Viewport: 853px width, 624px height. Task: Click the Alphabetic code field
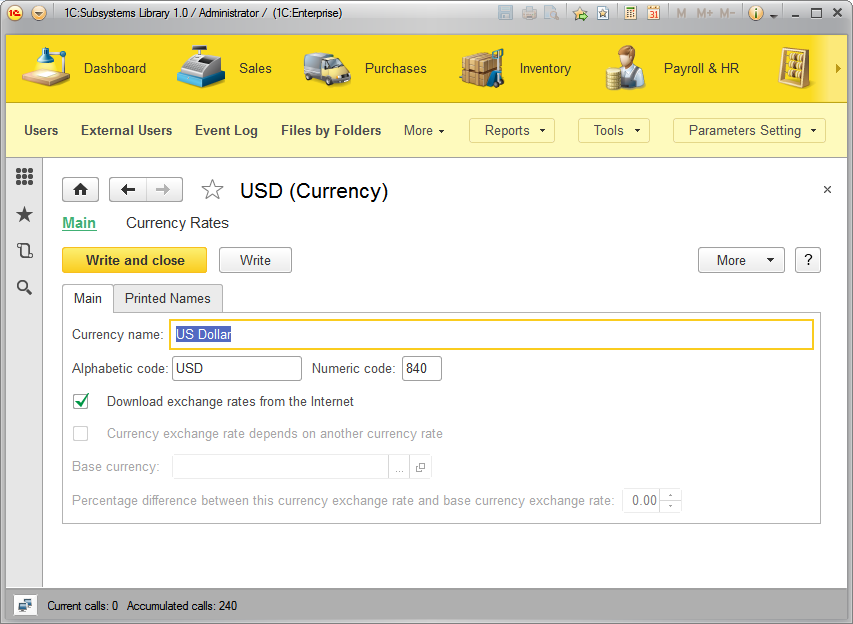[237, 368]
